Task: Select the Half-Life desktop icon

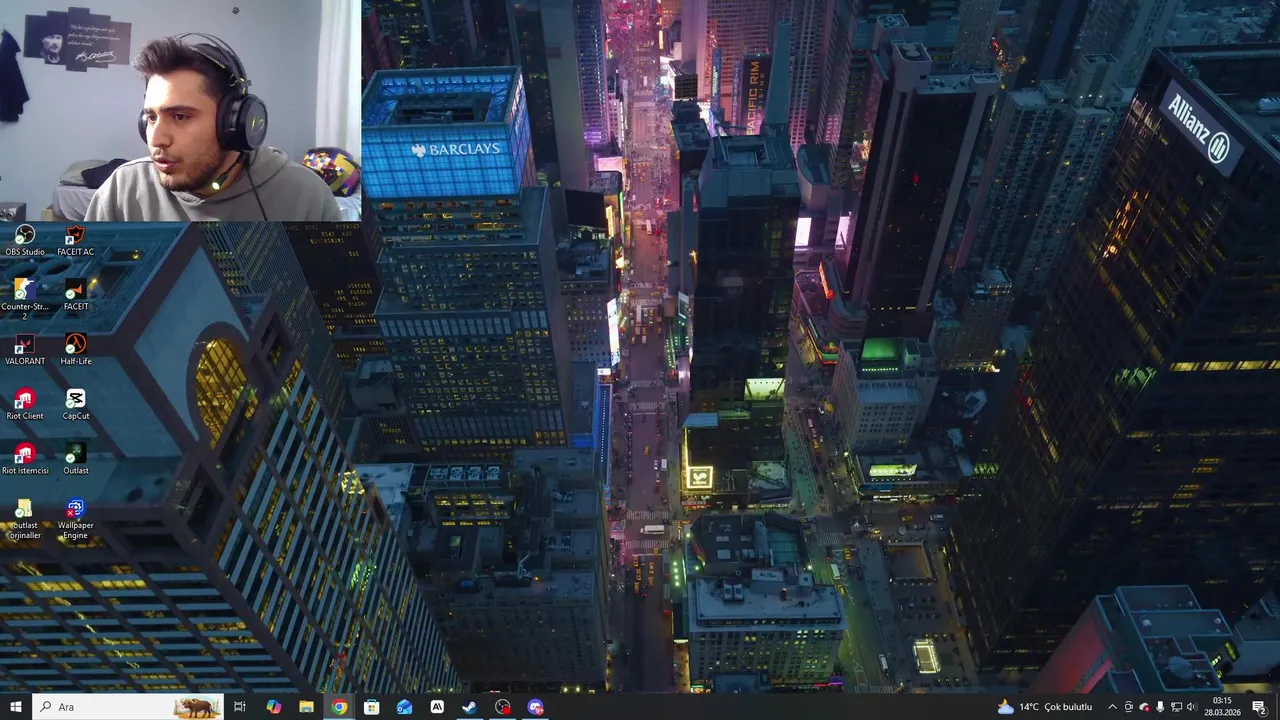Action: click(75, 350)
